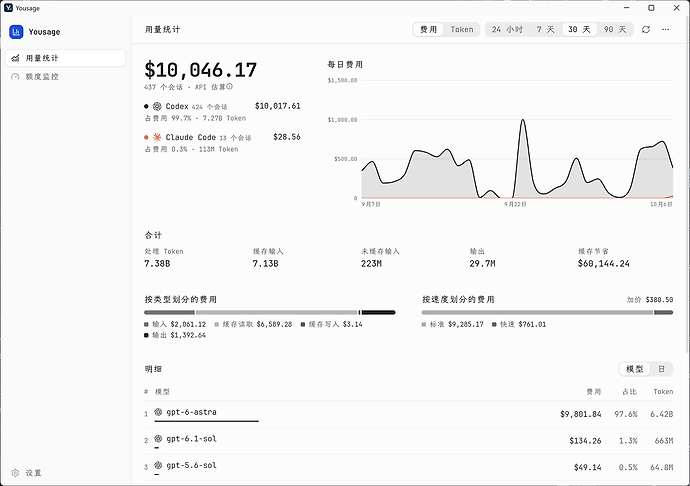Click the 缓存读取 segment of cost type bar

(x=277, y=313)
